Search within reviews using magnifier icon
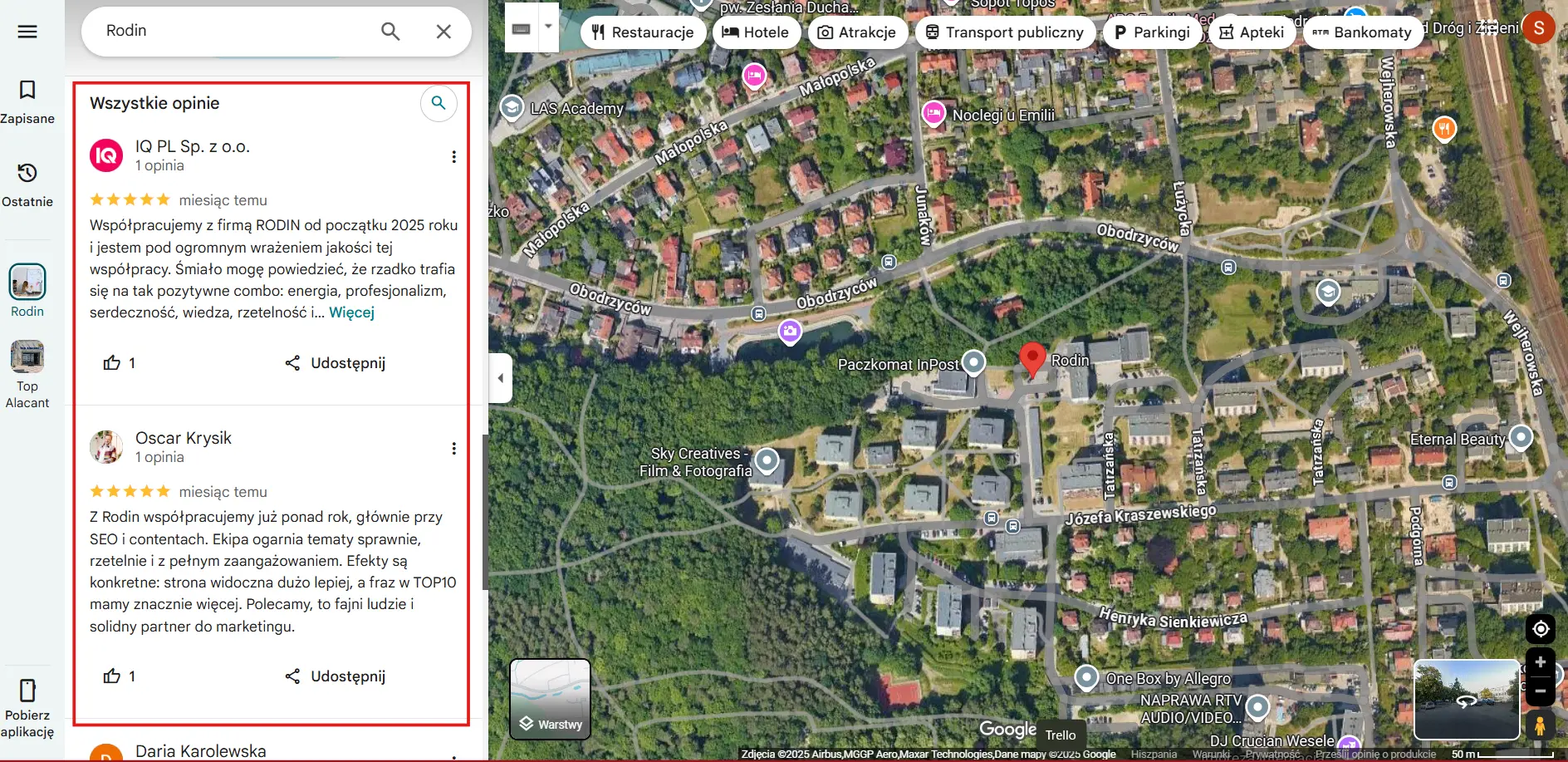Screen dimensions: 1568x762 click(439, 103)
